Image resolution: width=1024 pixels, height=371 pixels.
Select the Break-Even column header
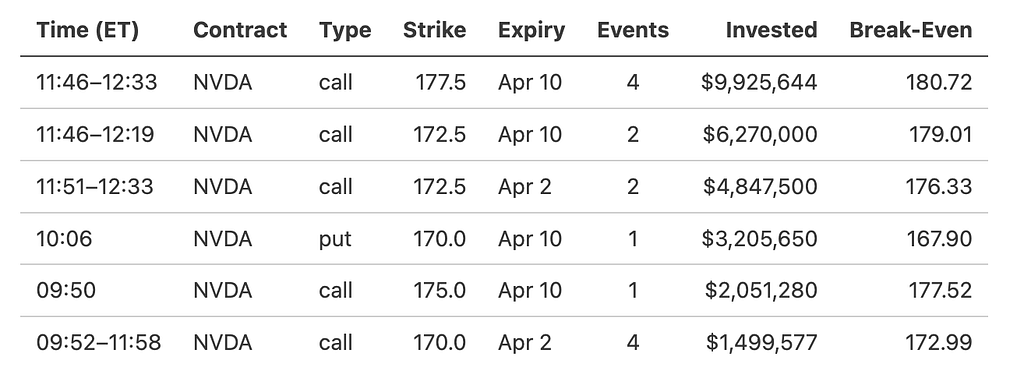[x=910, y=30]
